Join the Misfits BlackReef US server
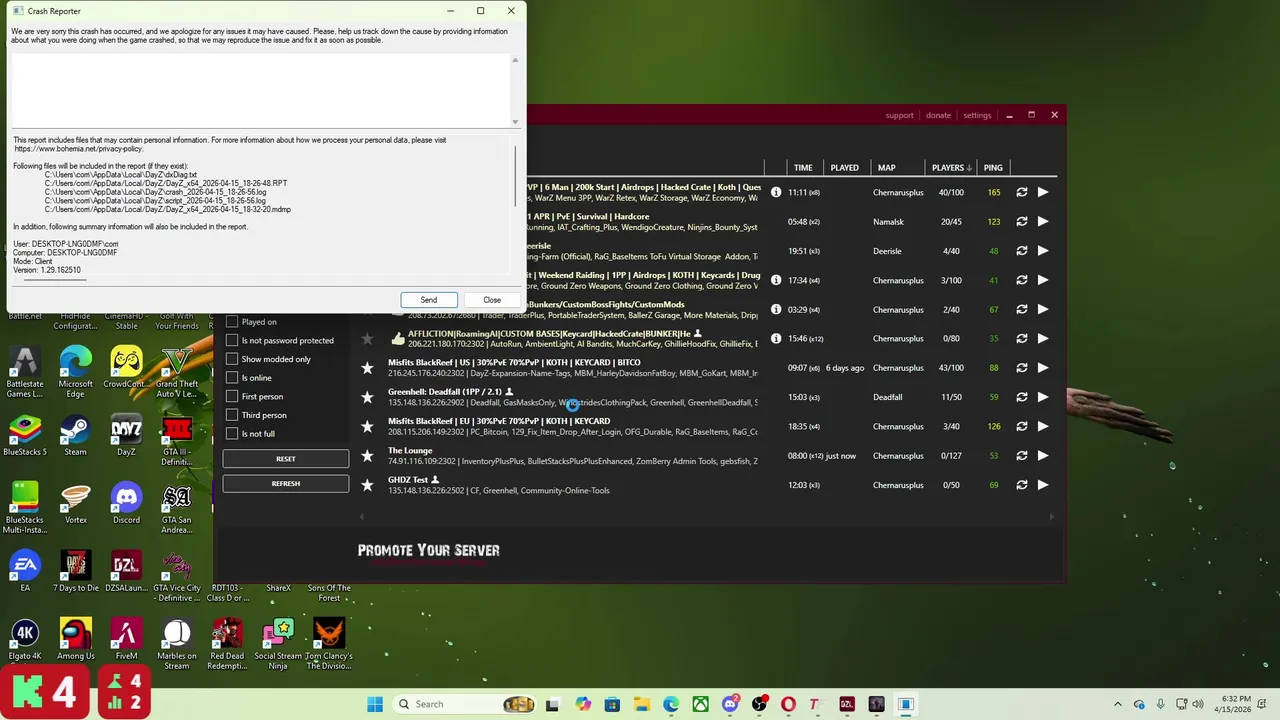 click(1043, 368)
